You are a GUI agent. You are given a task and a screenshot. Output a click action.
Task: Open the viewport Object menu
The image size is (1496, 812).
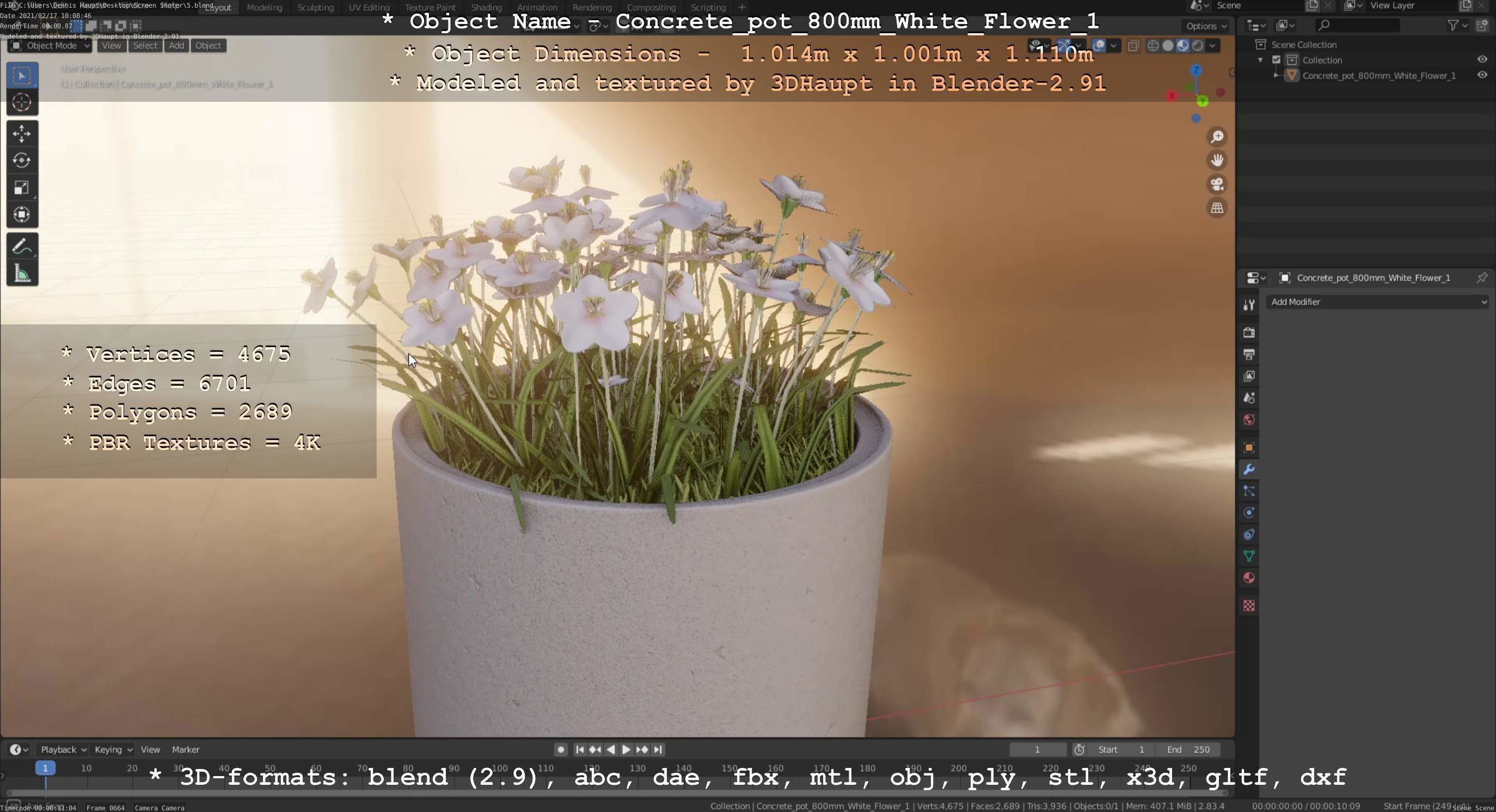click(x=208, y=45)
